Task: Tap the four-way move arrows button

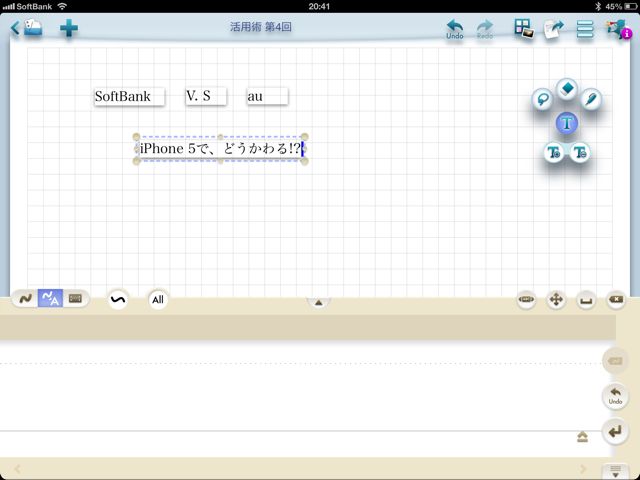Action: pos(556,300)
